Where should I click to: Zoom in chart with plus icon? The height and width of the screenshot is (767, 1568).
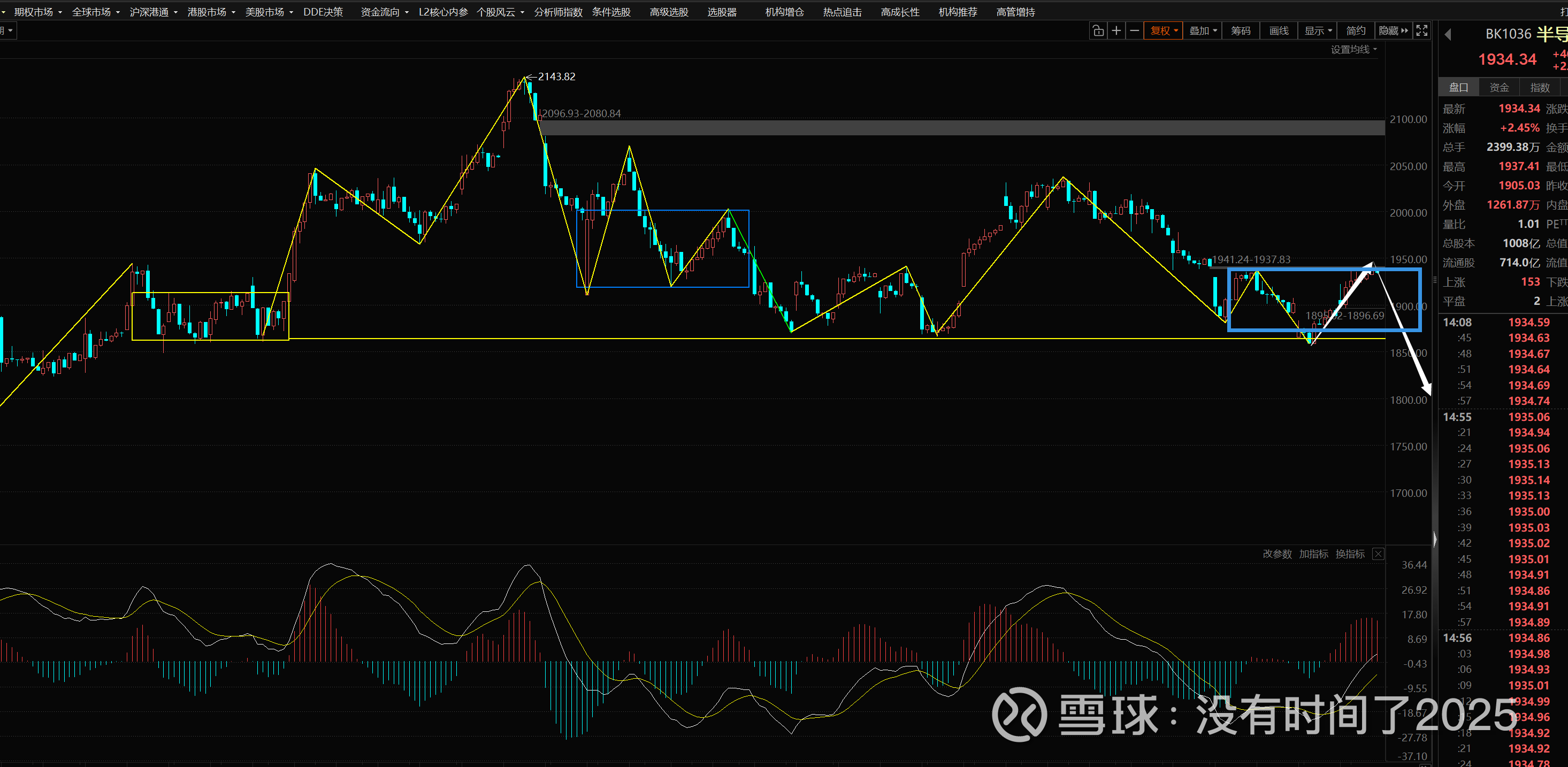tap(1116, 30)
